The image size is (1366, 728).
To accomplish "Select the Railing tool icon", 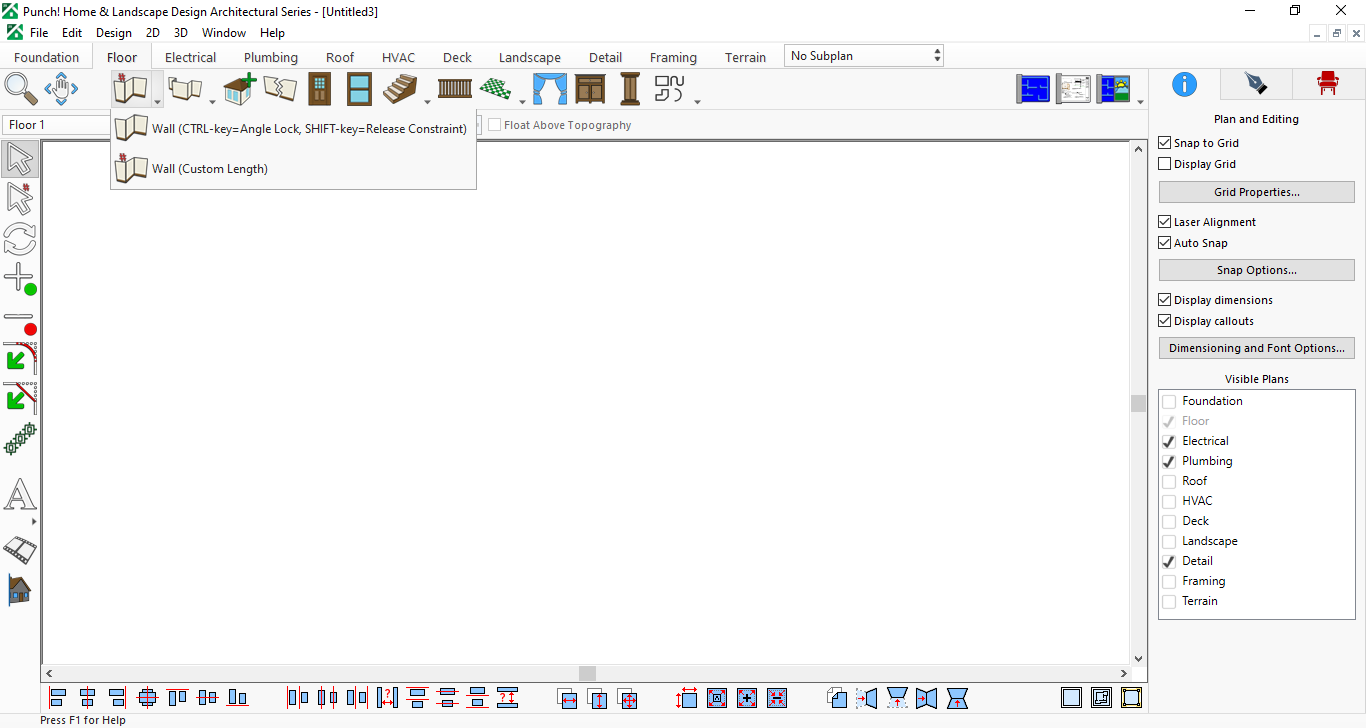I will (455, 89).
